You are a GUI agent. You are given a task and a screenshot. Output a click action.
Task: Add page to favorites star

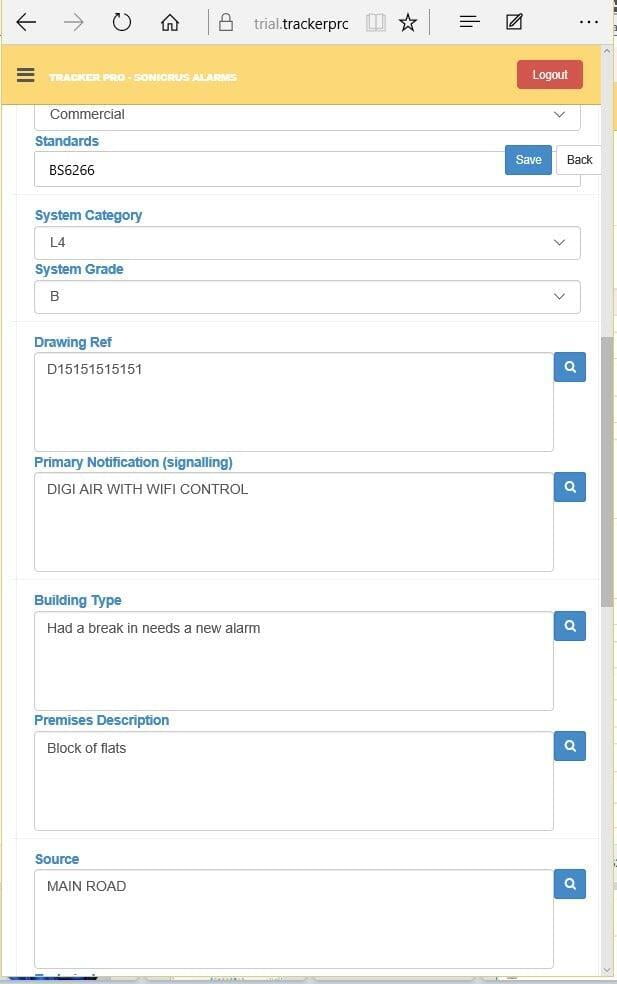408,22
